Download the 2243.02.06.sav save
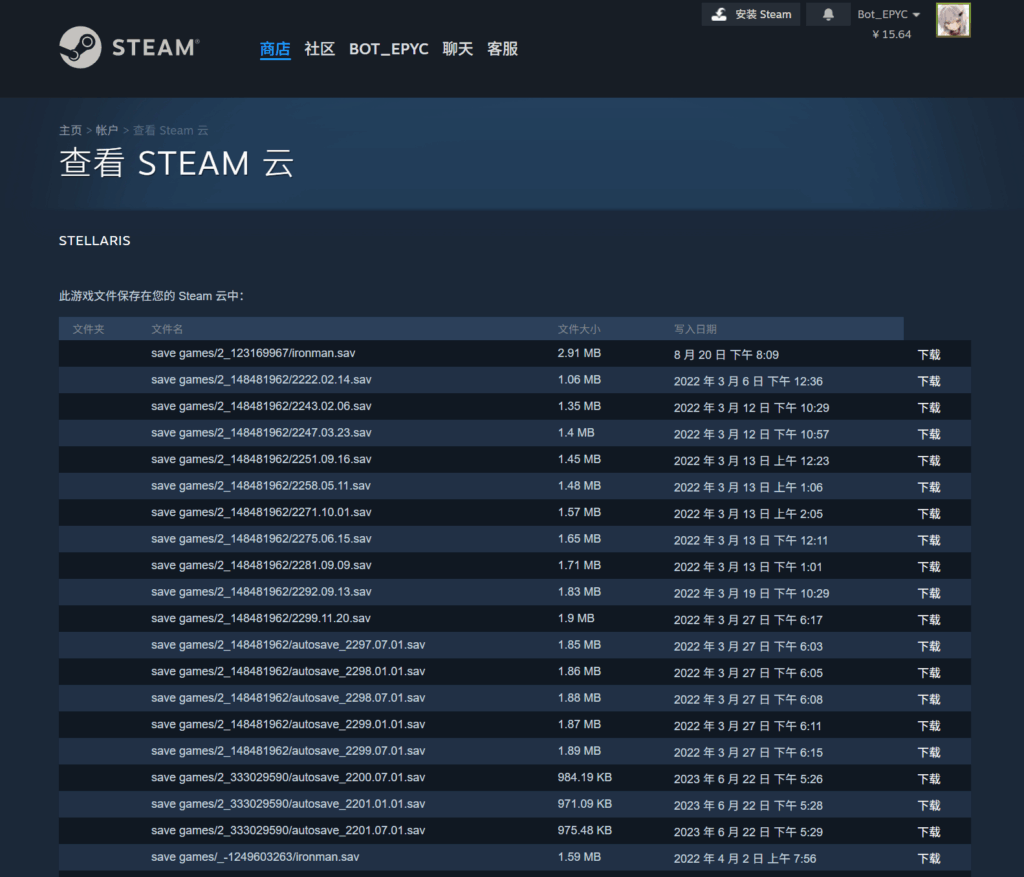 click(929, 407)
